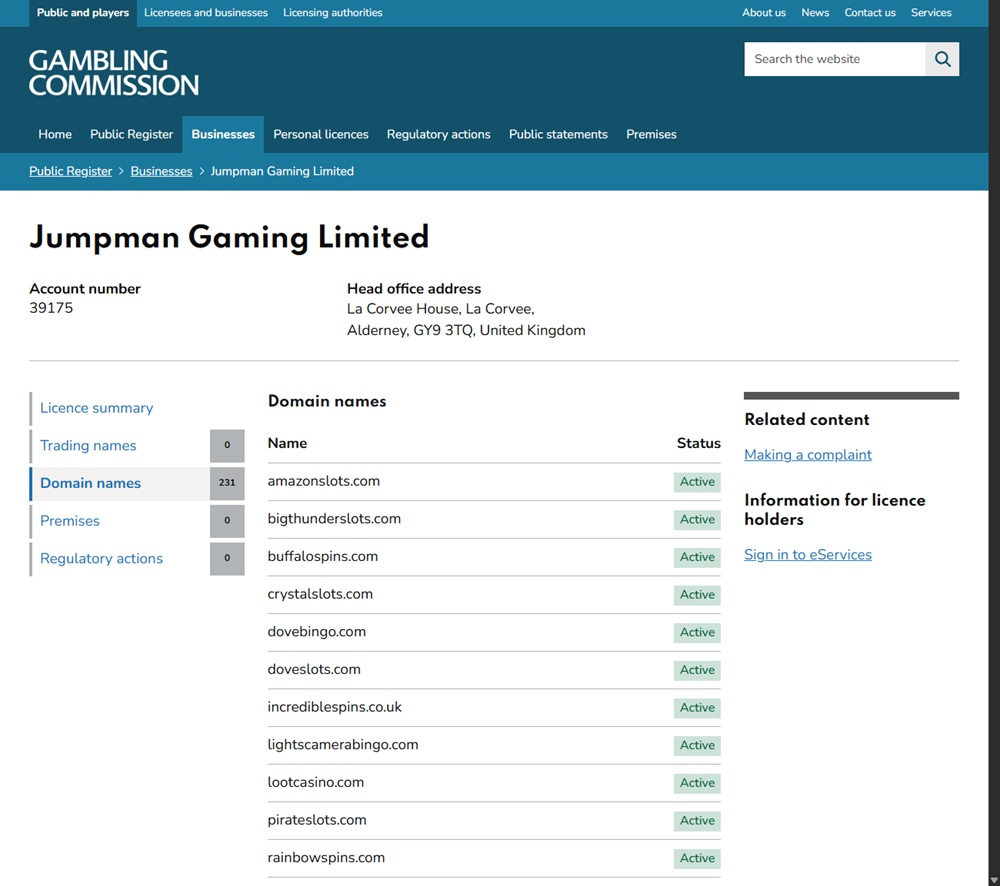
Task: Open Licence summary in side menu
Action: coord(96,408)
